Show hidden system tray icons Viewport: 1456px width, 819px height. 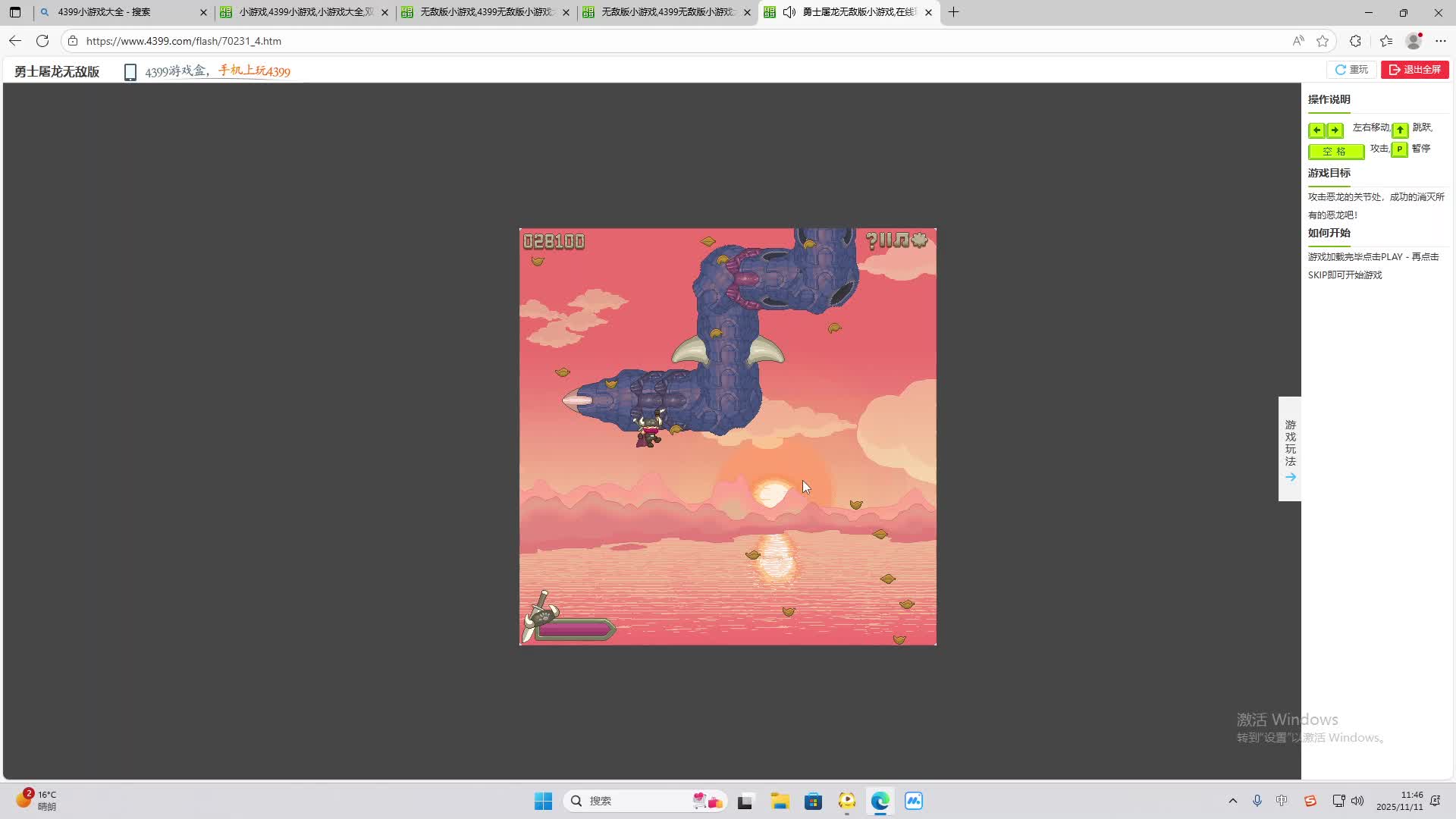click(x=1232, y=801)
